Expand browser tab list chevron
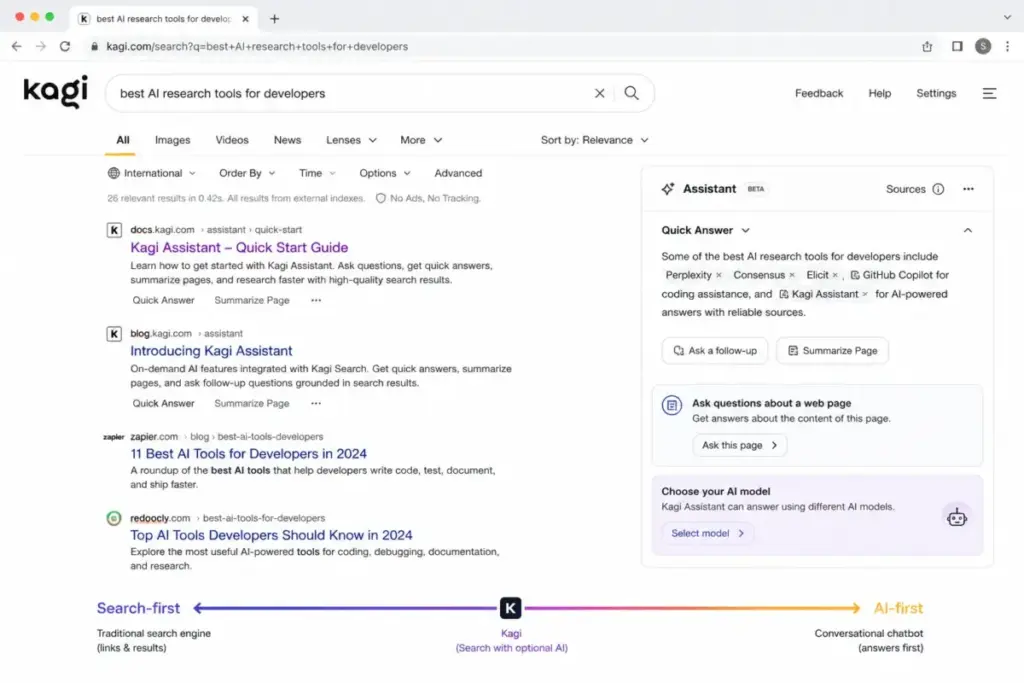This screenshot has width=1024, height=683. tap(1007, 18)
